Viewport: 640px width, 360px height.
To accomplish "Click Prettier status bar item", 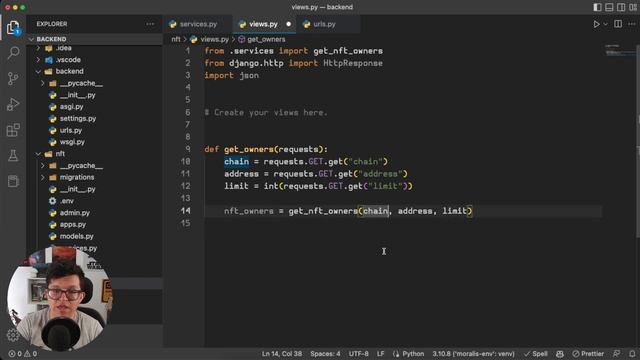I will (x=588, y=354).
